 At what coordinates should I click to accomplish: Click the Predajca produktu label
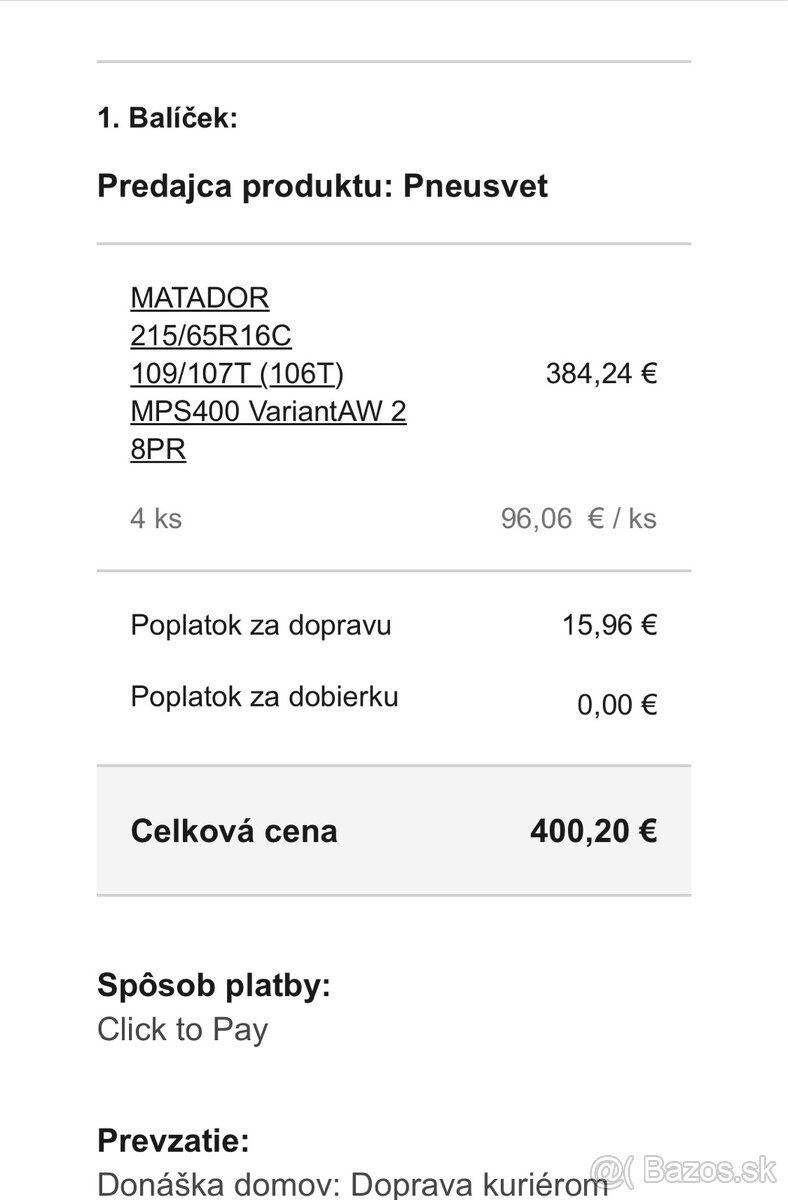pyautogui.click(x=246, y=186)
